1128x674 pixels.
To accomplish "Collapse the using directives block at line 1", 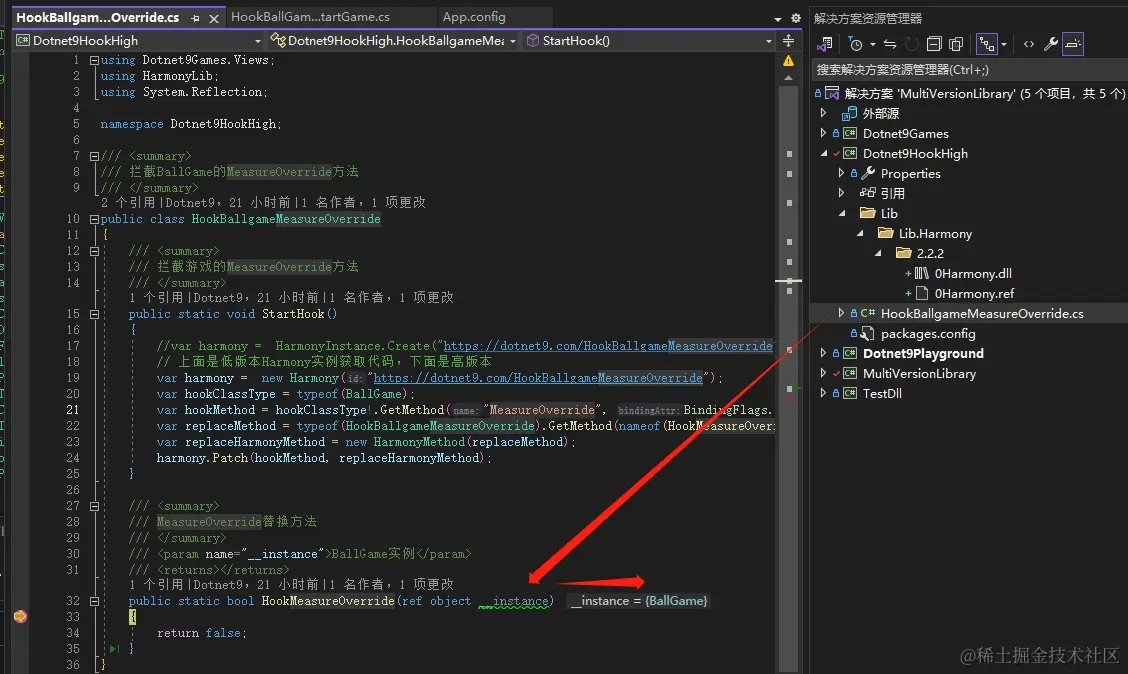I will [94, 60].
